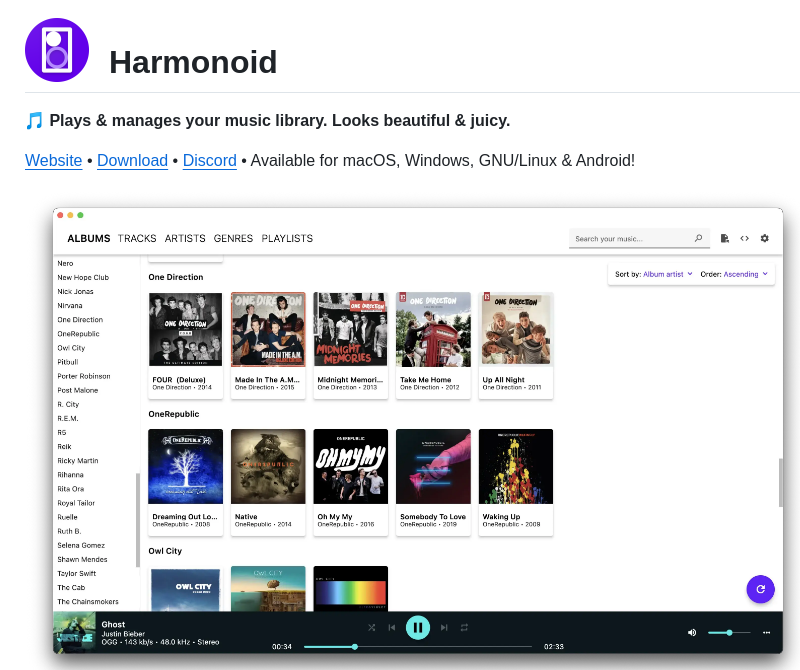This screenshot has height=670, width=800.
Task: Open the Sort by Album artist dropdown
Action: [x=664, y=273]
